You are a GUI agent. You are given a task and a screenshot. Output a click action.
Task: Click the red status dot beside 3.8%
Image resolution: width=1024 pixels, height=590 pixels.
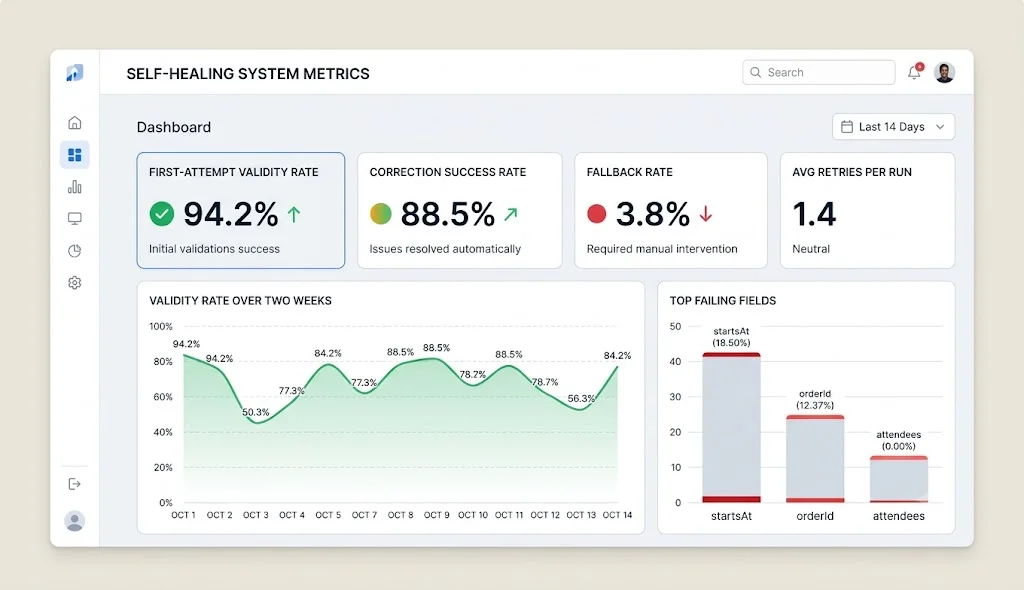point(597,214)
